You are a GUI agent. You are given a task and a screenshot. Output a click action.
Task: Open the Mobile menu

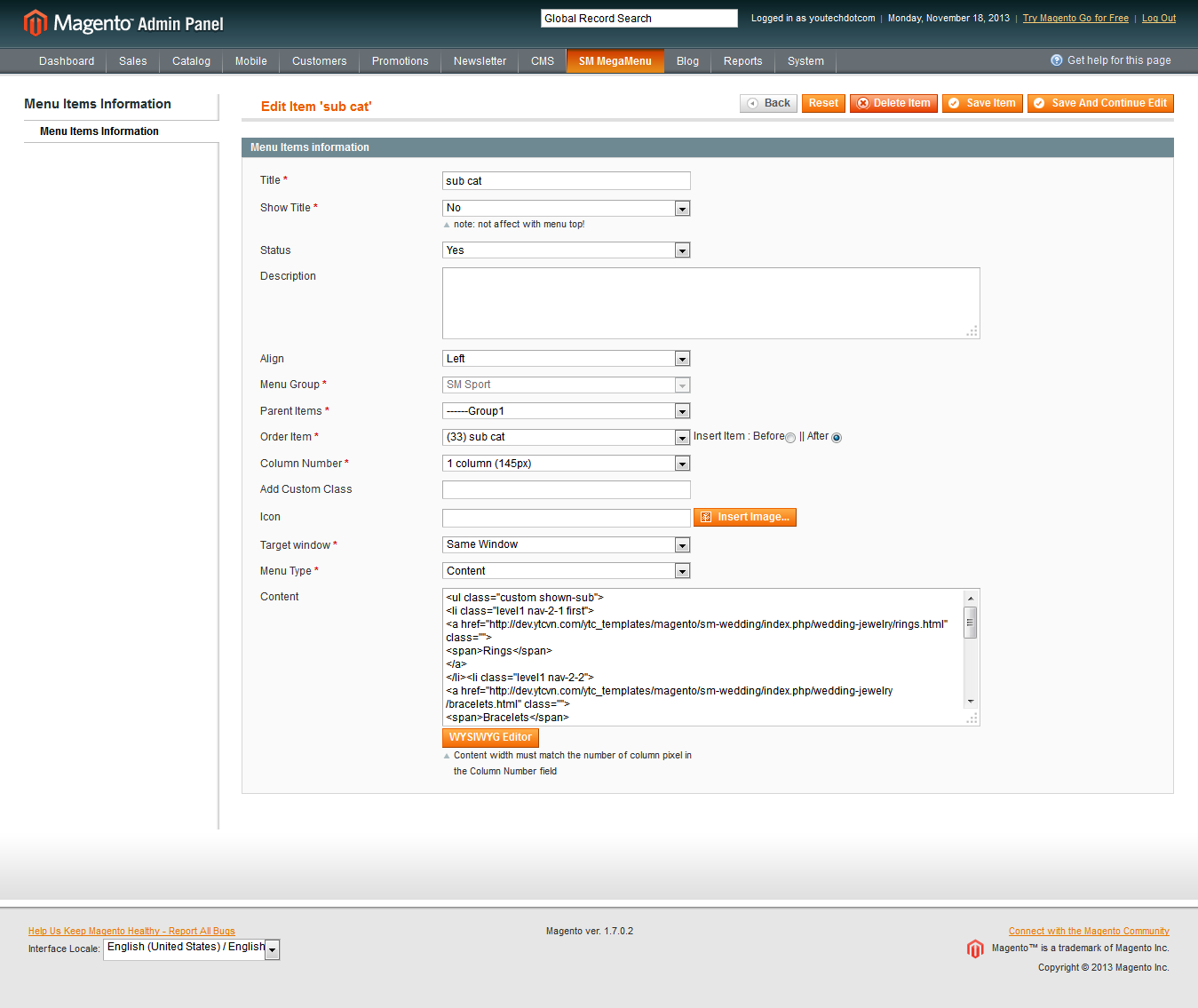click(x=251, y=61)
